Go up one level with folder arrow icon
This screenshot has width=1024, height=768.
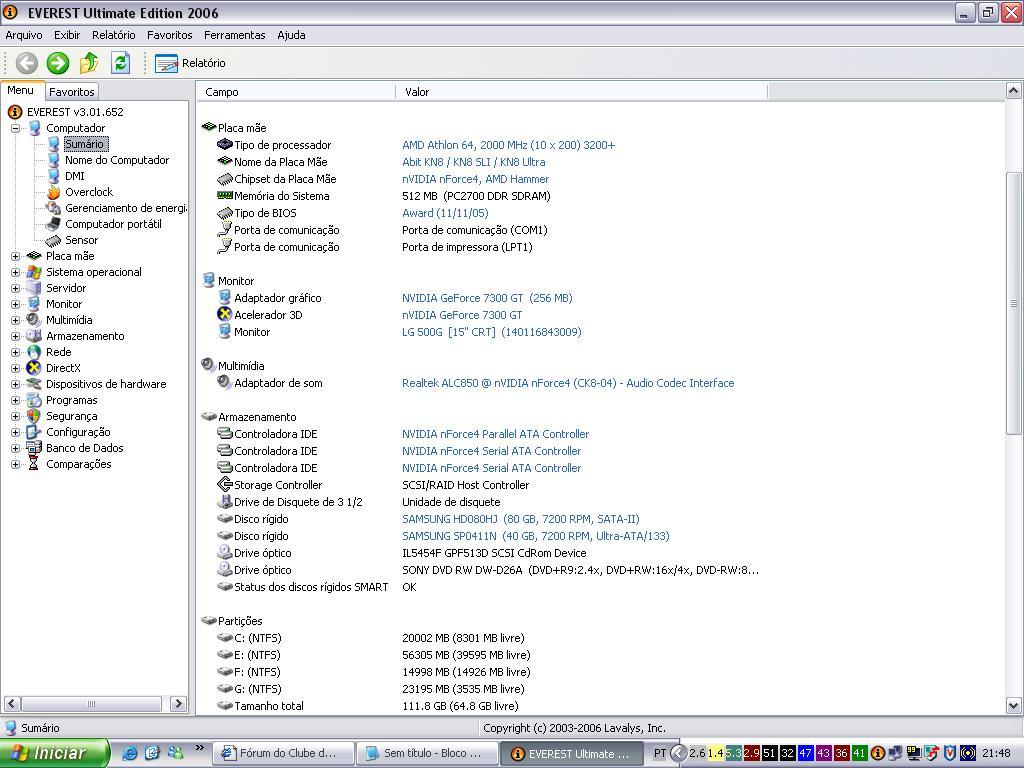pos(89,63)
